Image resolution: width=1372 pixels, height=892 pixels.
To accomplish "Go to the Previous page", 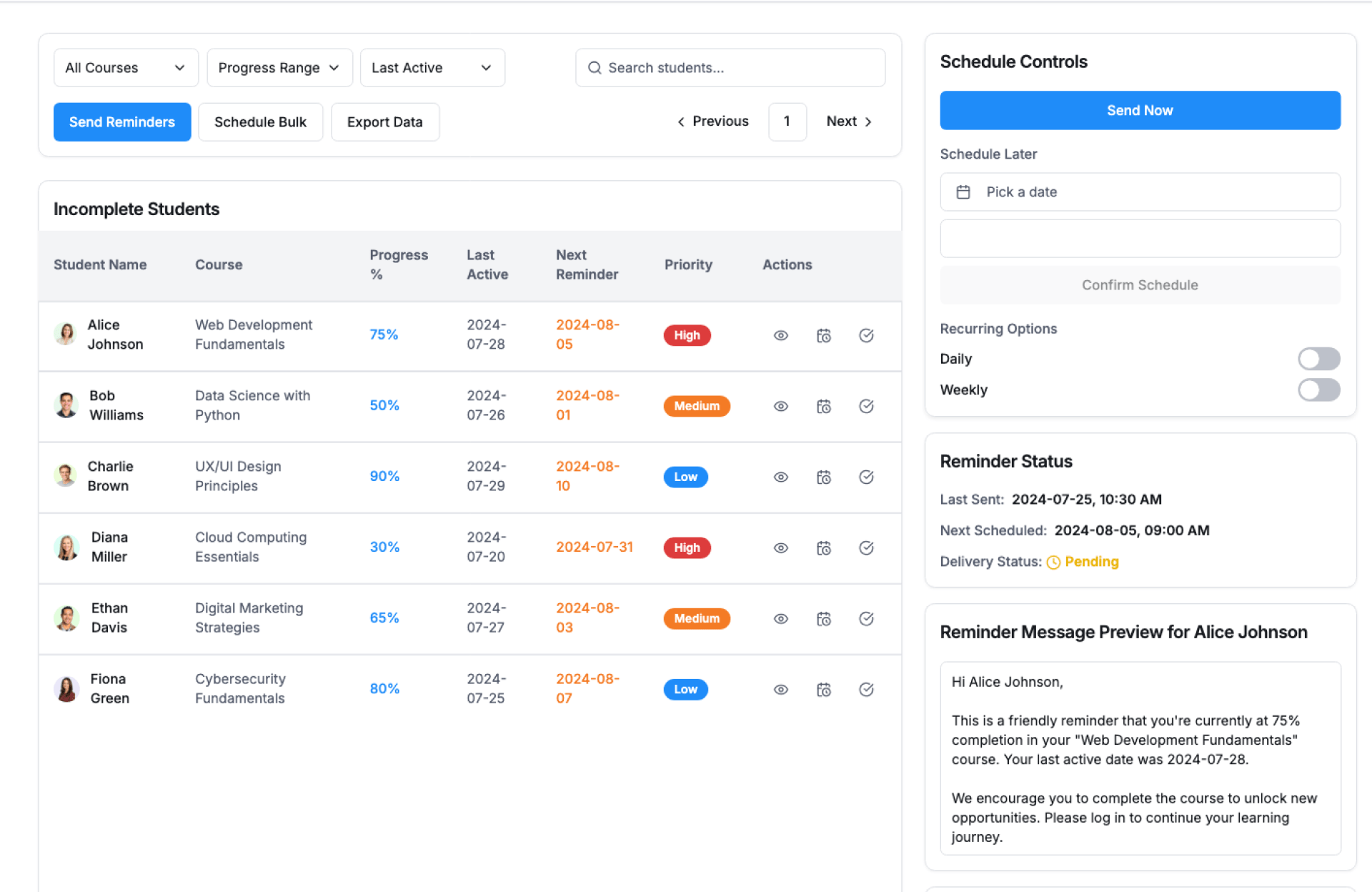I will [712, 122].
